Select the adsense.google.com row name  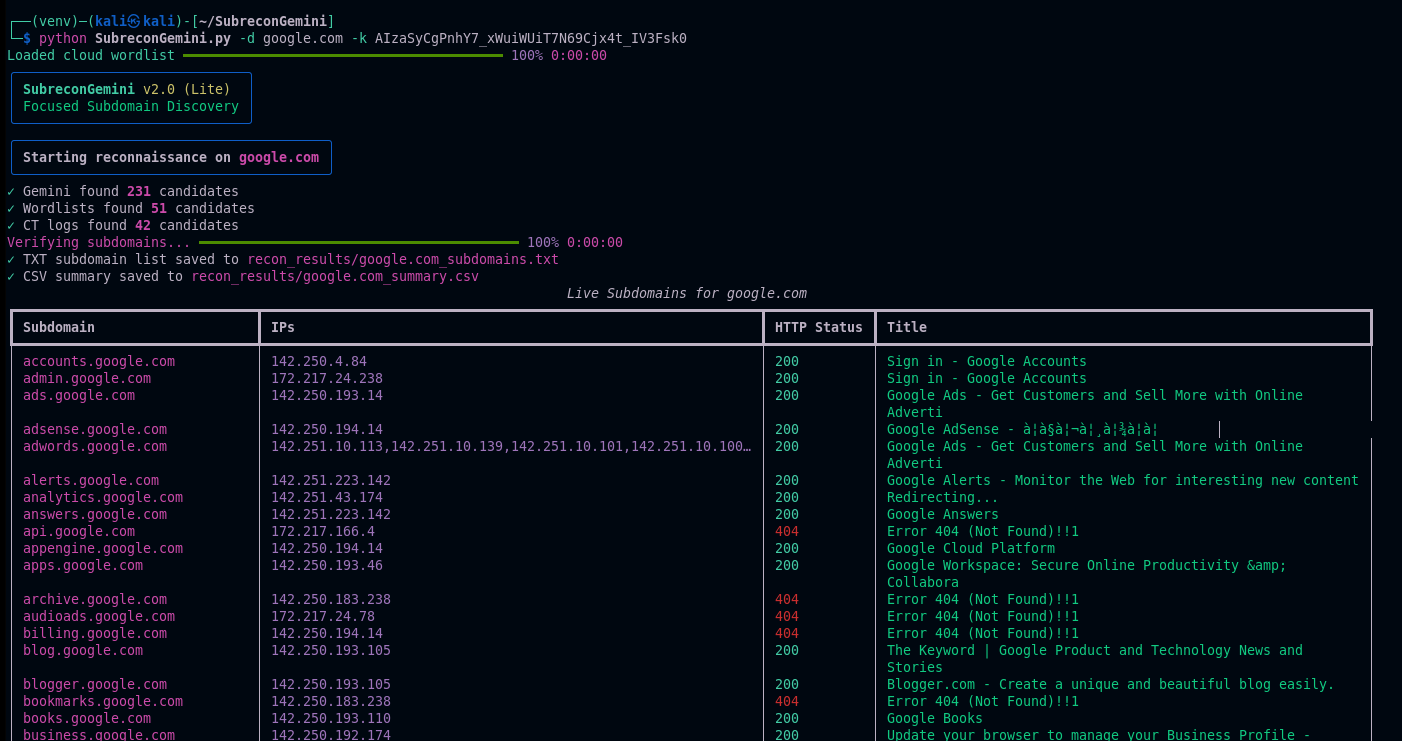(x=95, y=429)
